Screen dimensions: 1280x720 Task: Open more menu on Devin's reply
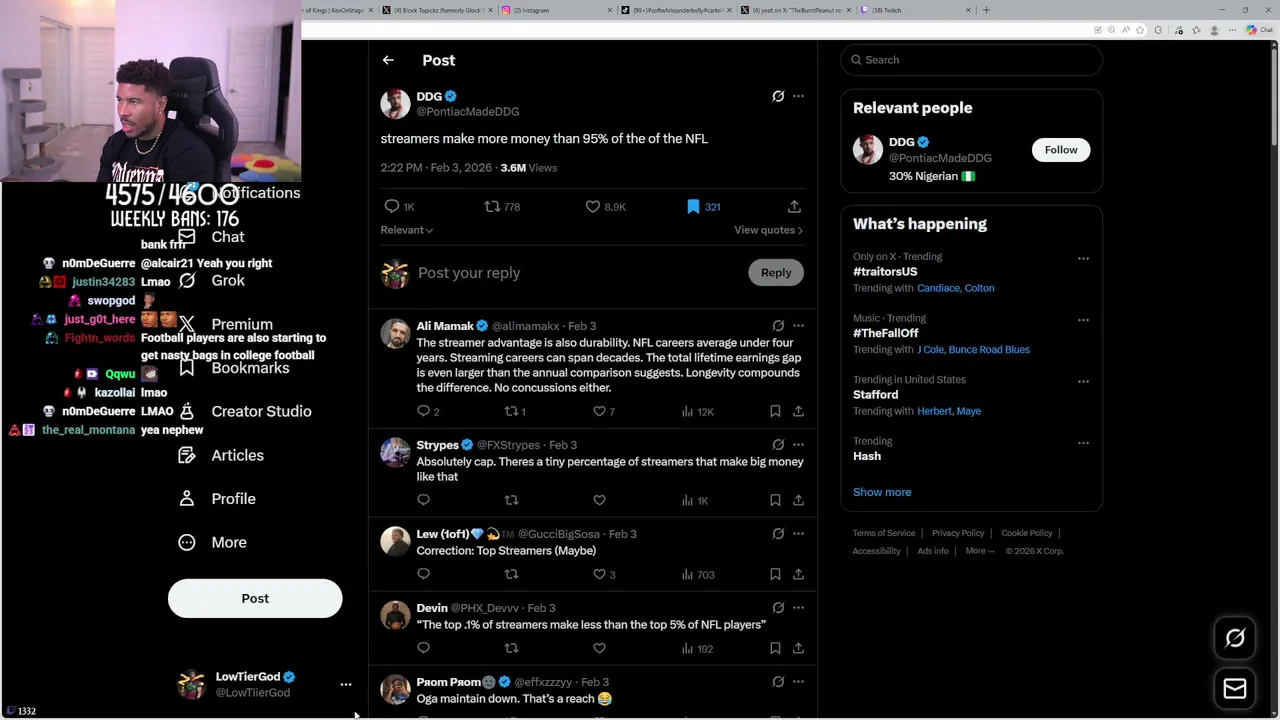(x=798, y=607)
